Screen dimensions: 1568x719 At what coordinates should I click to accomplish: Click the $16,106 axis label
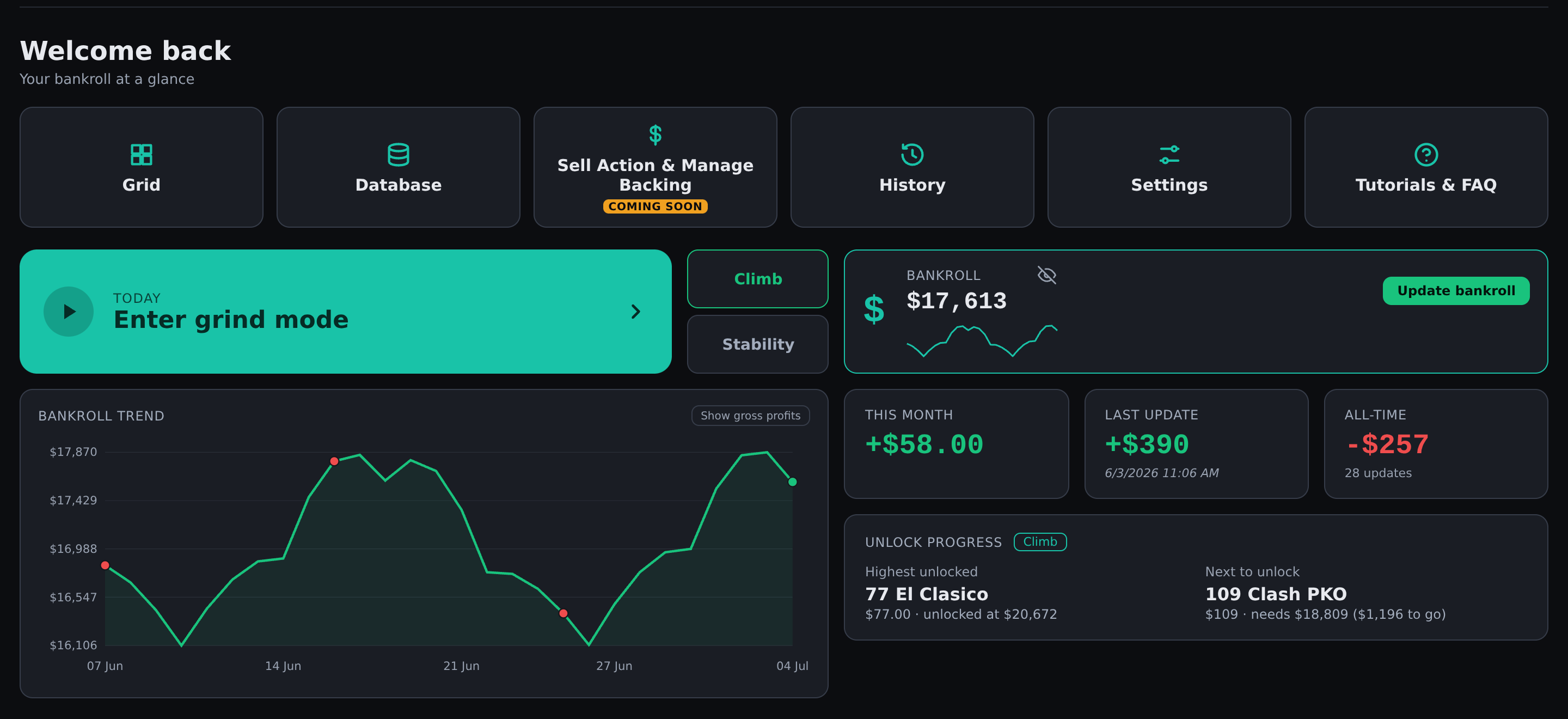[x=73, y=645]
